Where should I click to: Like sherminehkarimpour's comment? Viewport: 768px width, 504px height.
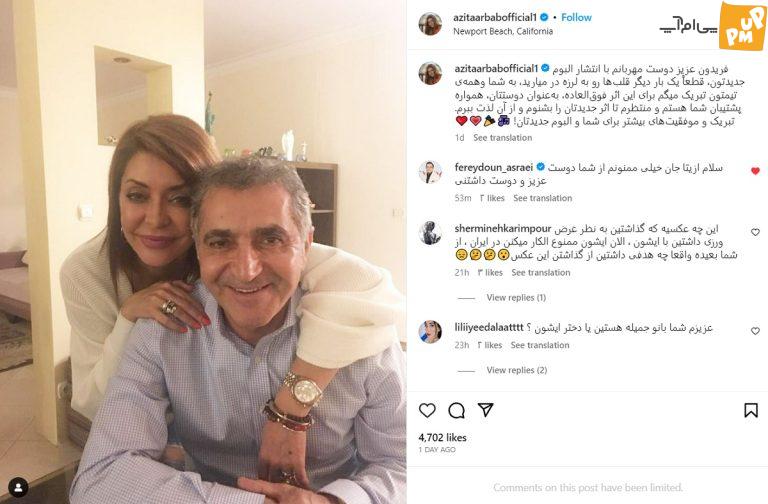tap(755, 232)
